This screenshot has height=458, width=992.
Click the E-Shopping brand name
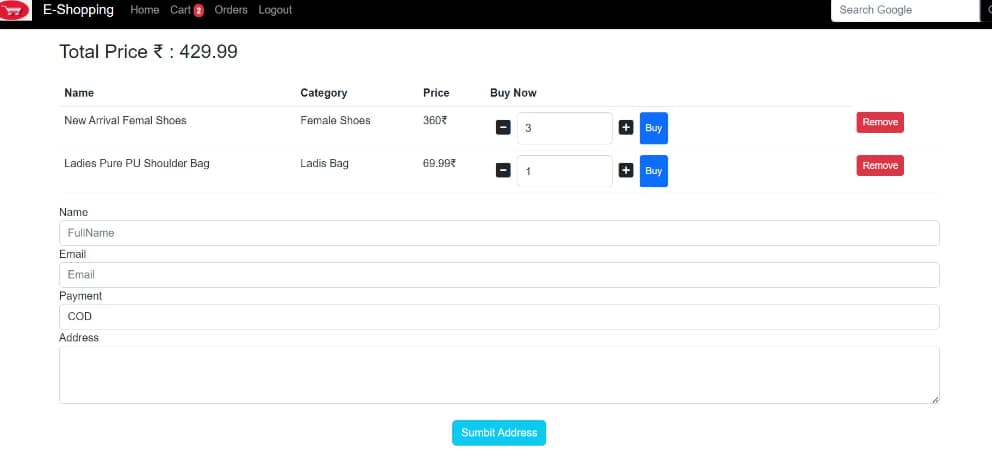point(78,10)
